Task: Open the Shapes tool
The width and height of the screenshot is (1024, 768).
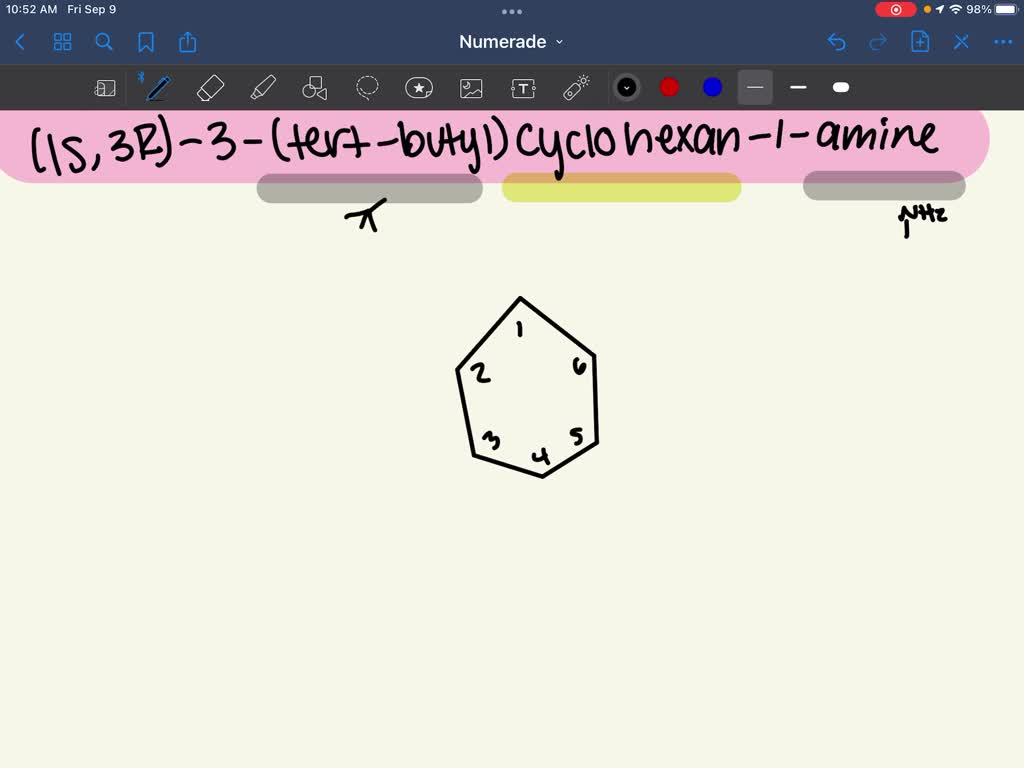Action: [315, 88]
